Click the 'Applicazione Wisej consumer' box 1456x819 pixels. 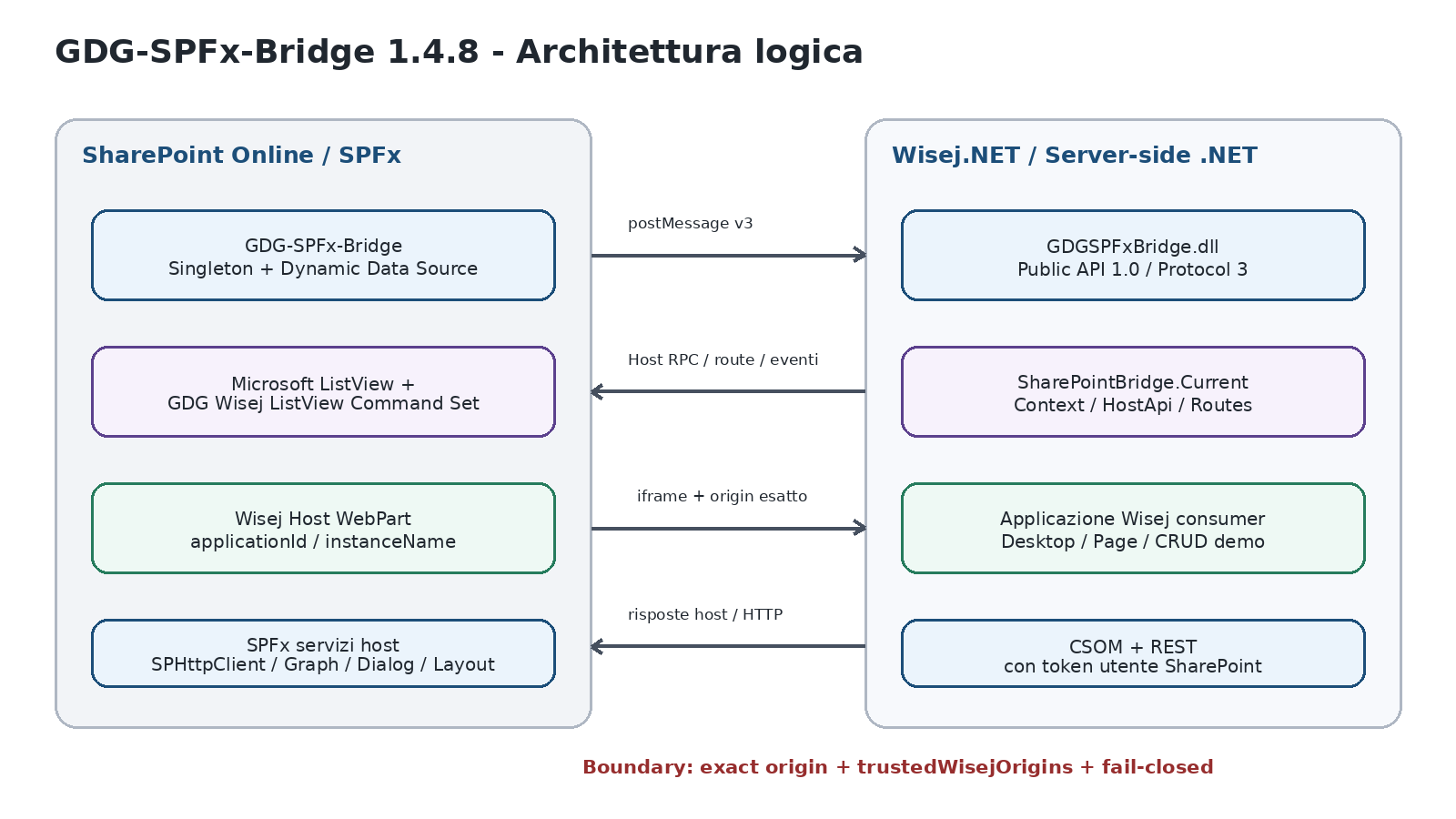point(1133,529)
